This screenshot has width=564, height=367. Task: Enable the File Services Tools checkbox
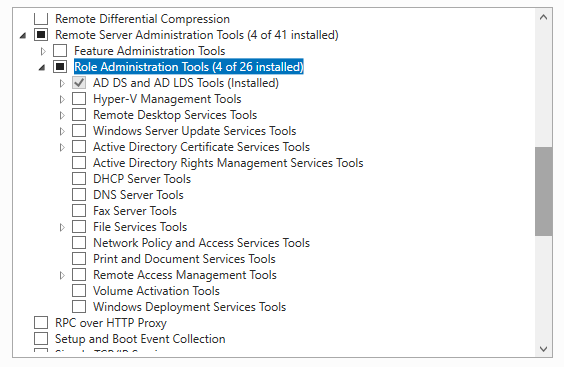[x=79, y=227]
